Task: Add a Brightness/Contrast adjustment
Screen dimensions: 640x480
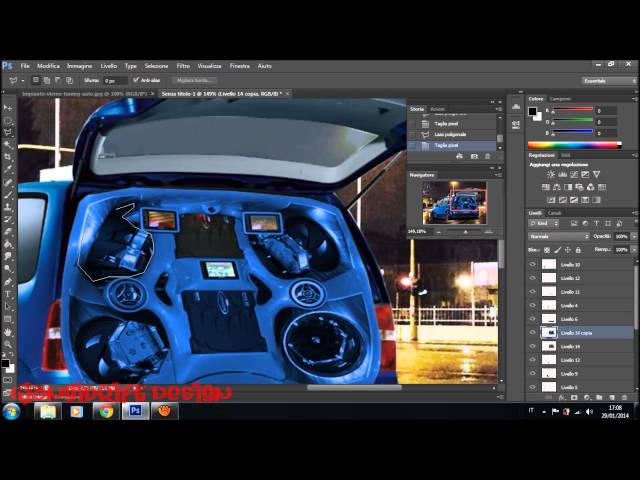Action: (x=551, y=175)
